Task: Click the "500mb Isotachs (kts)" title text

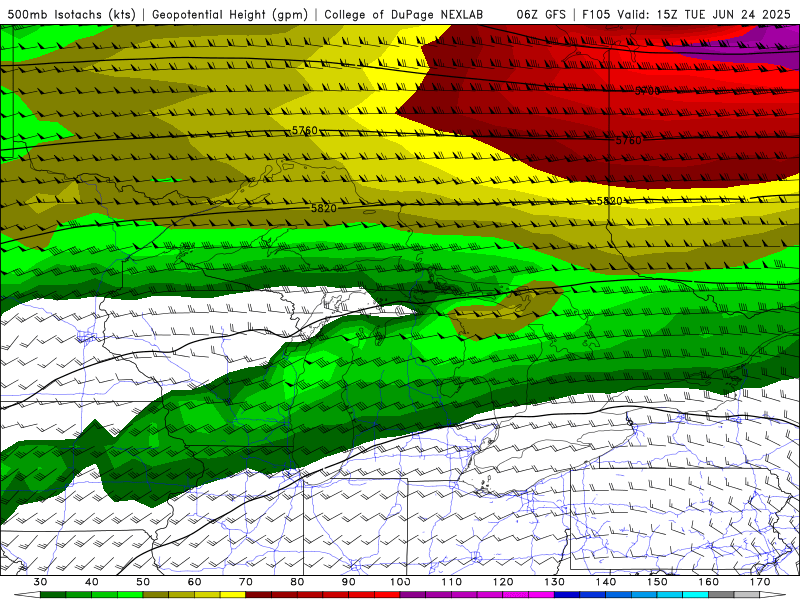Action: 72,15
